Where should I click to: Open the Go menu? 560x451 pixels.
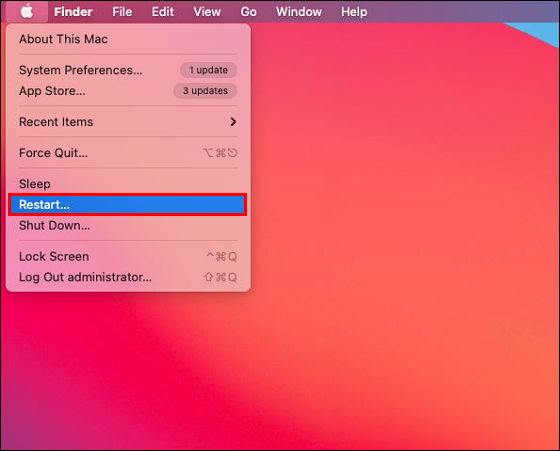pyautogui.click(x=248, y=12)
